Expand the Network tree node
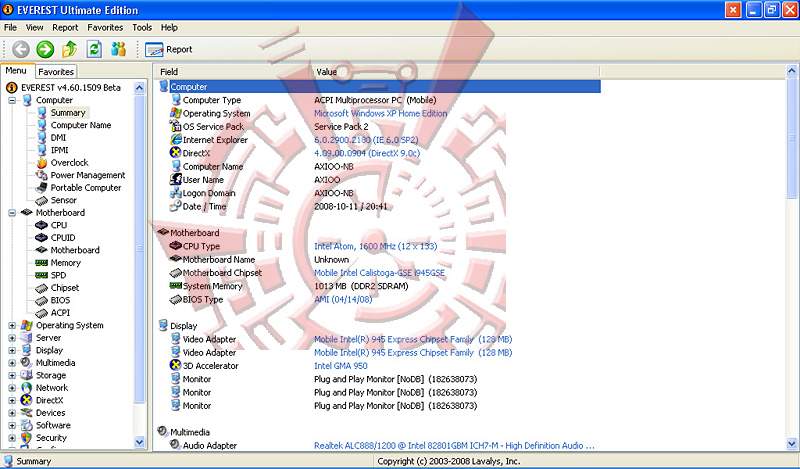Image resolution: width=800 pixels, height=469 pixels. pyautogui.click(x=12, y=388)
